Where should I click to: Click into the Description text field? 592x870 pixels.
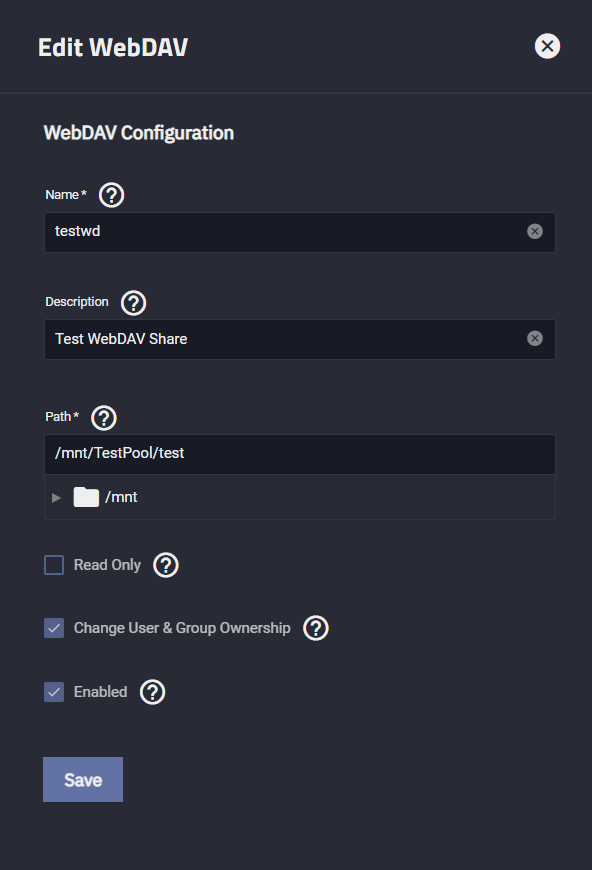click(x=300, y=339)
